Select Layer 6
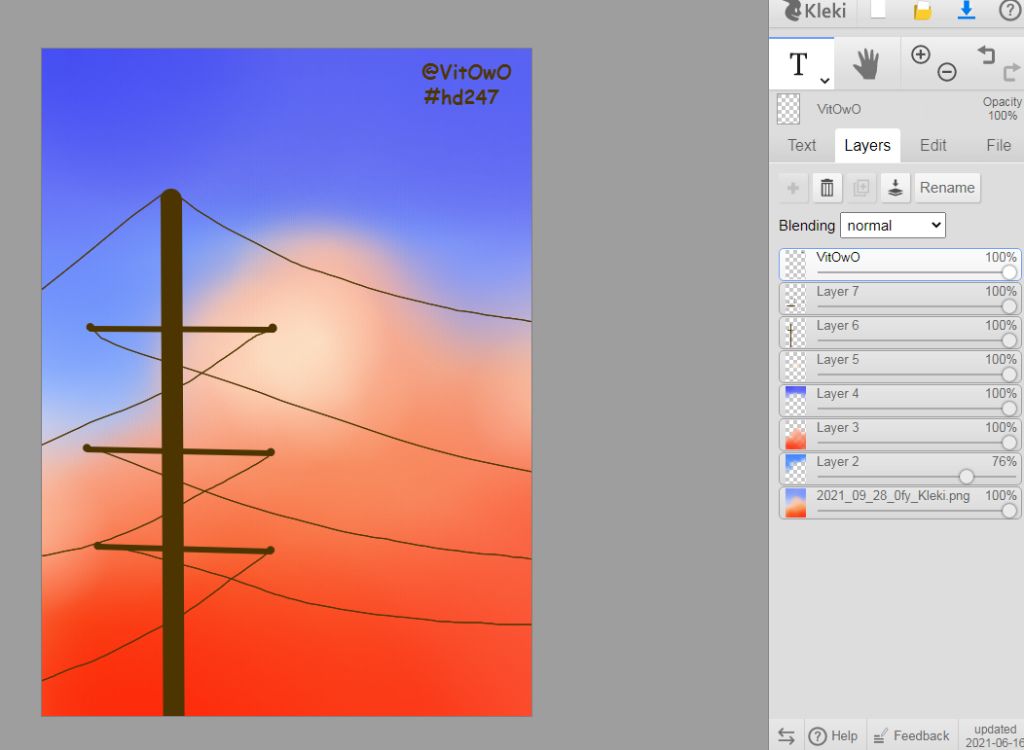 pyautogui.click(x=900, y=333)
